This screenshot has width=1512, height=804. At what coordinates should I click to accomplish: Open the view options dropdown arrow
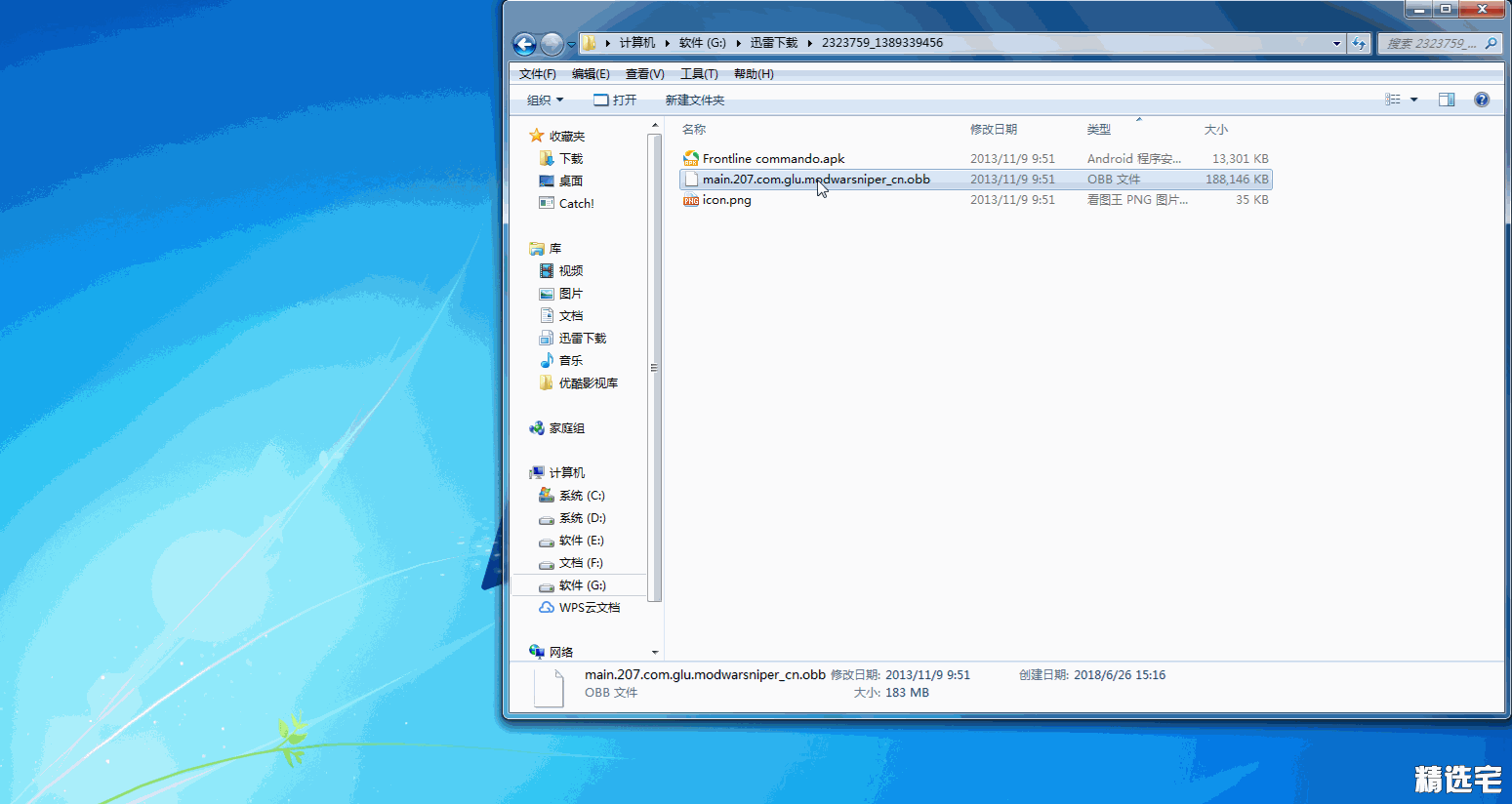tap(1413, 100)
